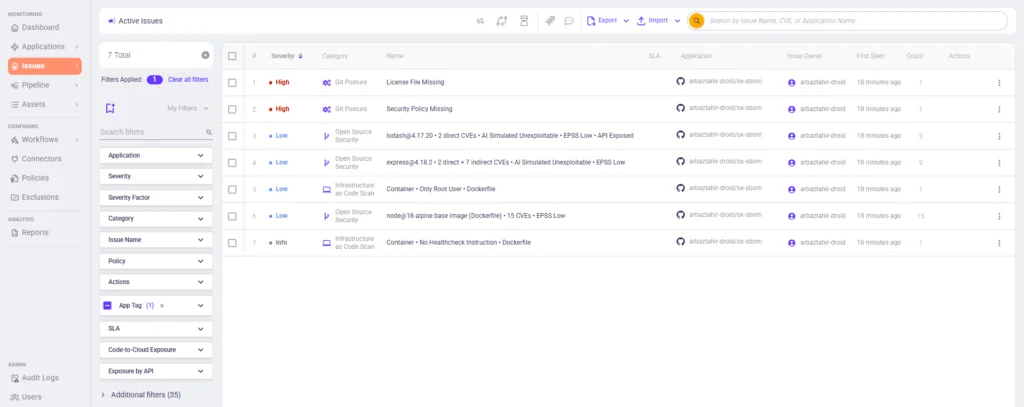Open actions menu for Only Root User issue

click(x=999, y=189)
